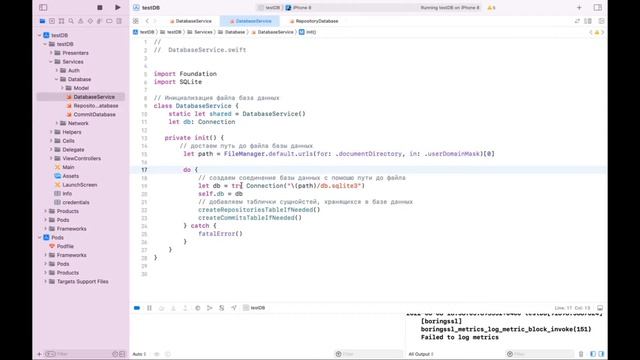Toggle the inspectors panel on the right

click(x=598, y=7)
